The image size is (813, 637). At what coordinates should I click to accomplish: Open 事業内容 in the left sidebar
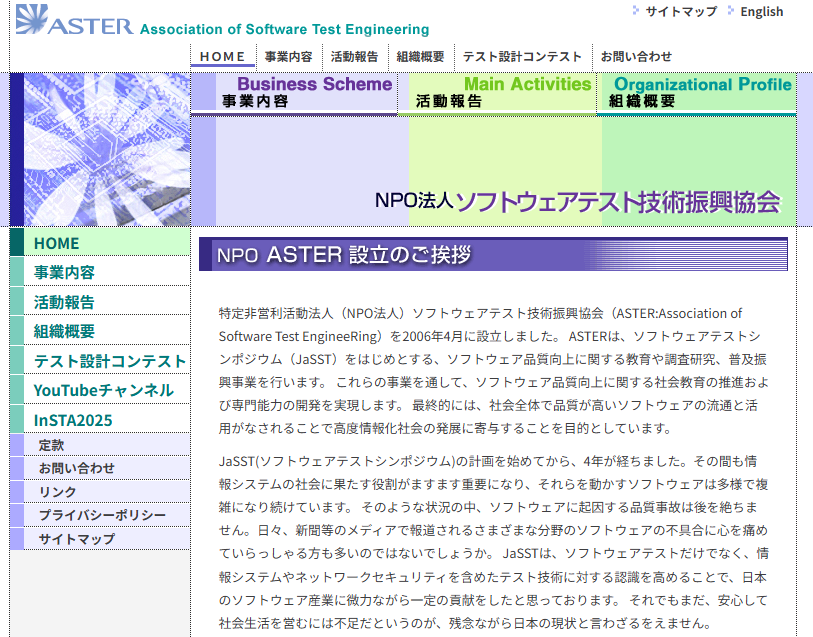(x=100, y=272)
